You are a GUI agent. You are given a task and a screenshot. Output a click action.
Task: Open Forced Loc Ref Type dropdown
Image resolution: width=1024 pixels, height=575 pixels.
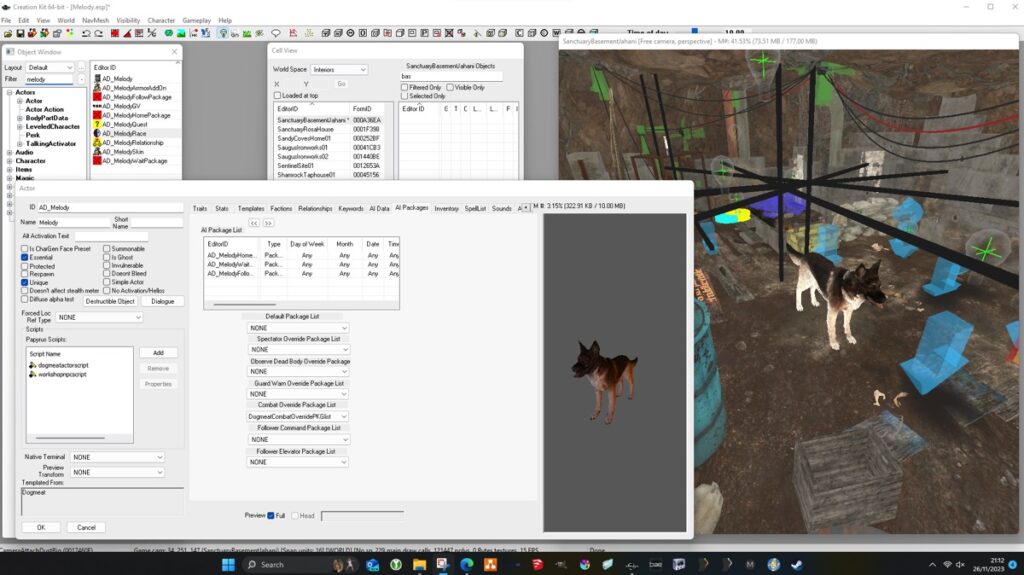[x=99, y=317]
